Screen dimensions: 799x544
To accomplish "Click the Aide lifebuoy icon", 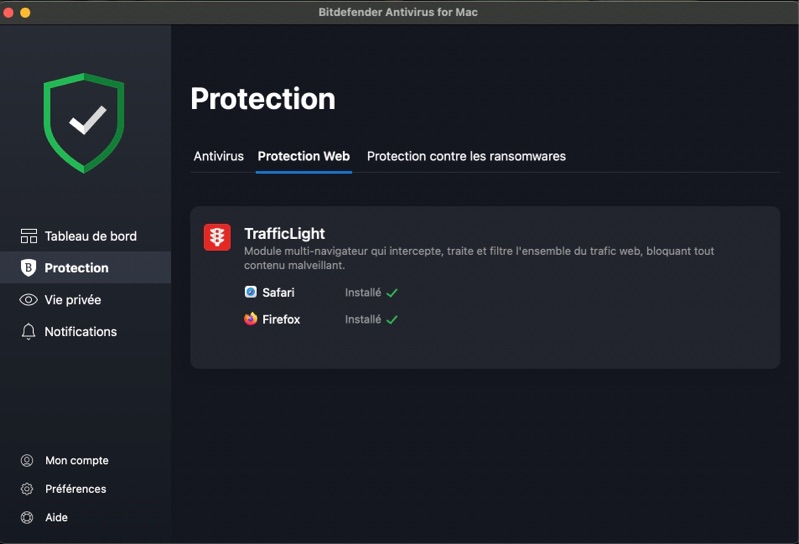I will [27, 518].
